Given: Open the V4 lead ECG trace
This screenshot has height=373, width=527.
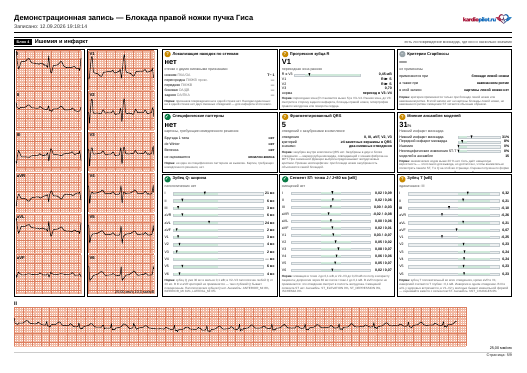Looking at the screenshot, I should click(122, 193).
